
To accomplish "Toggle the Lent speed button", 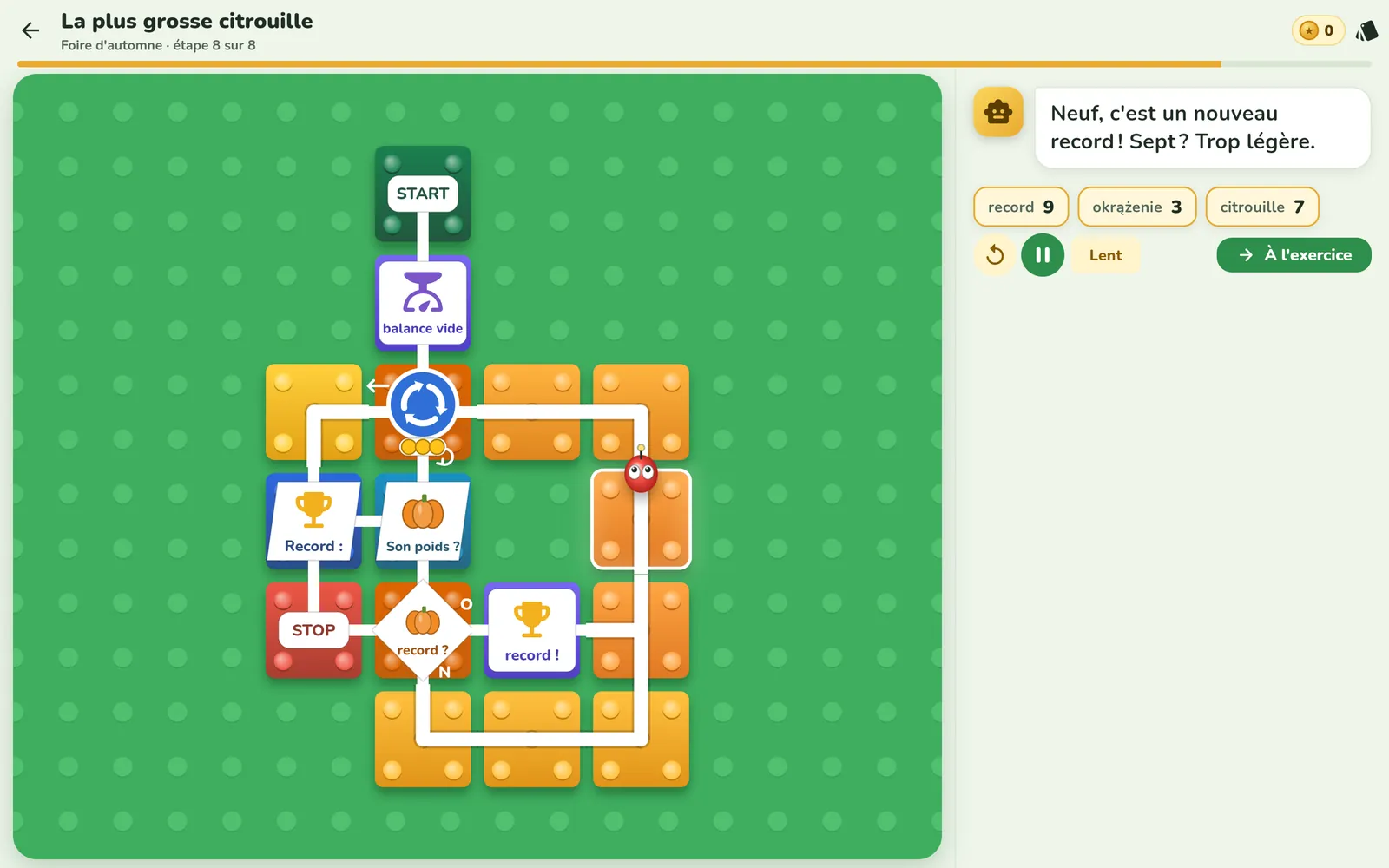I will click(1105, 255).
